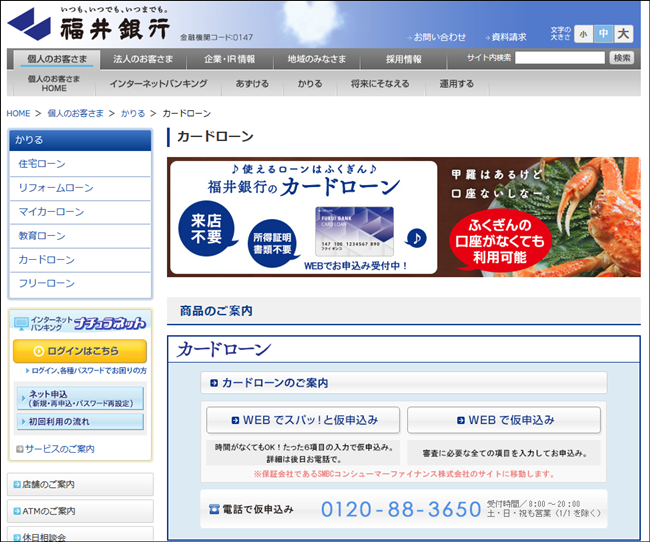Open the かりる menu item

coord(310,83)
